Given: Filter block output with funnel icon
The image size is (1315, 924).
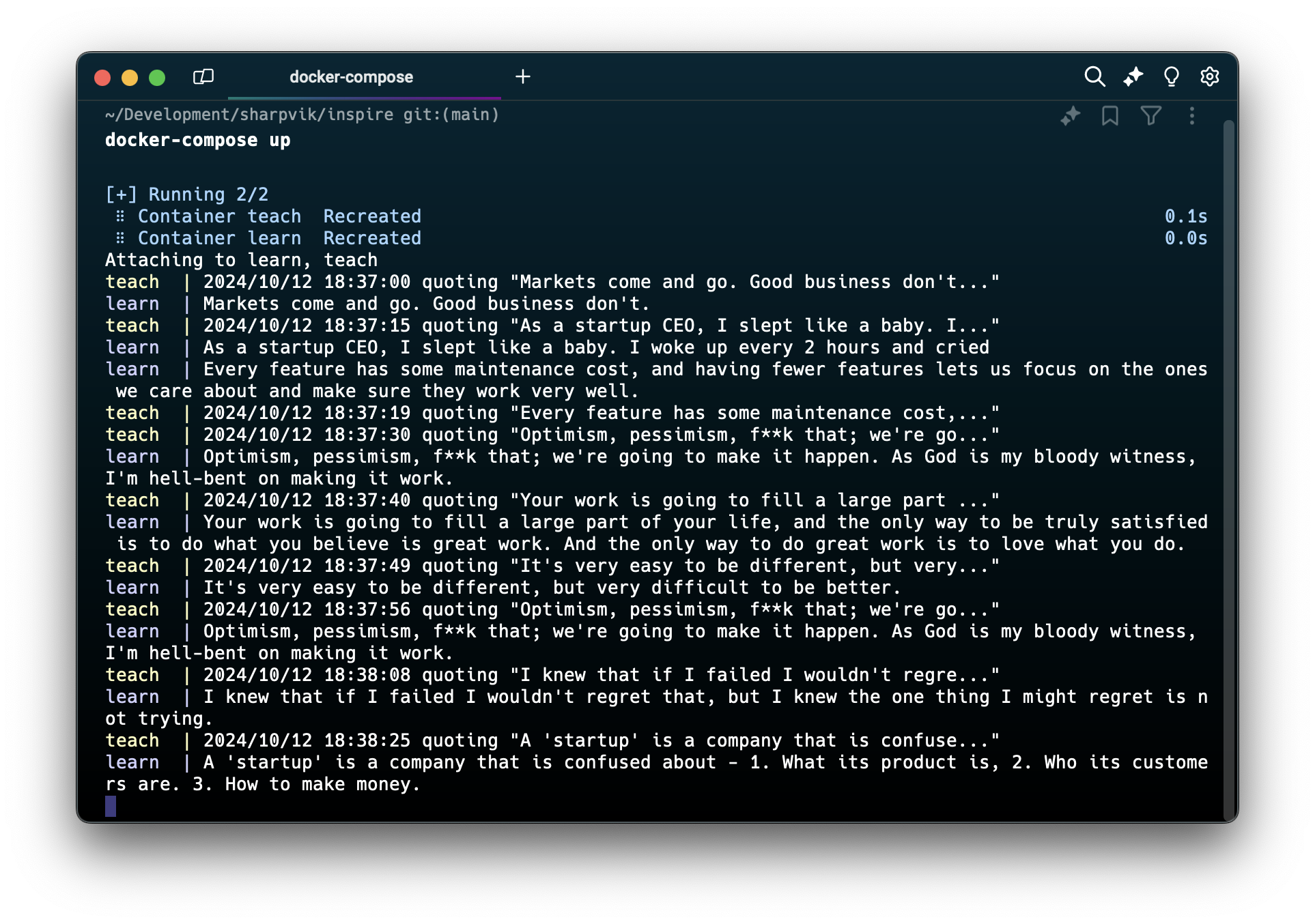Looking at the screenshot, I should (1151, 116).
